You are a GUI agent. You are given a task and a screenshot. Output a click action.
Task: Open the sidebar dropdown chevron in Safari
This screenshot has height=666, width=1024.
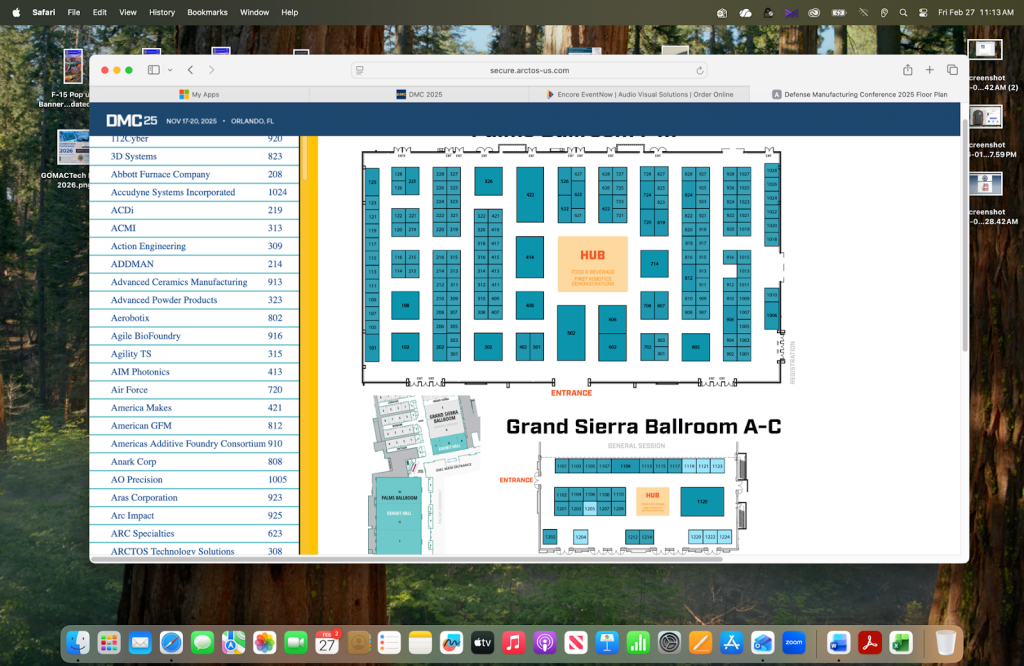(x=170, y=70)
